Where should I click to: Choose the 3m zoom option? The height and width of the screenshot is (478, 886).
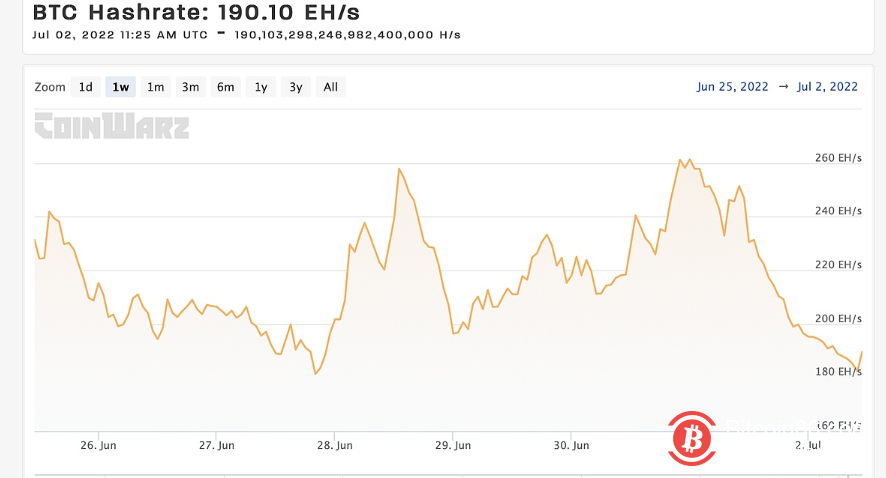[190, 87]
